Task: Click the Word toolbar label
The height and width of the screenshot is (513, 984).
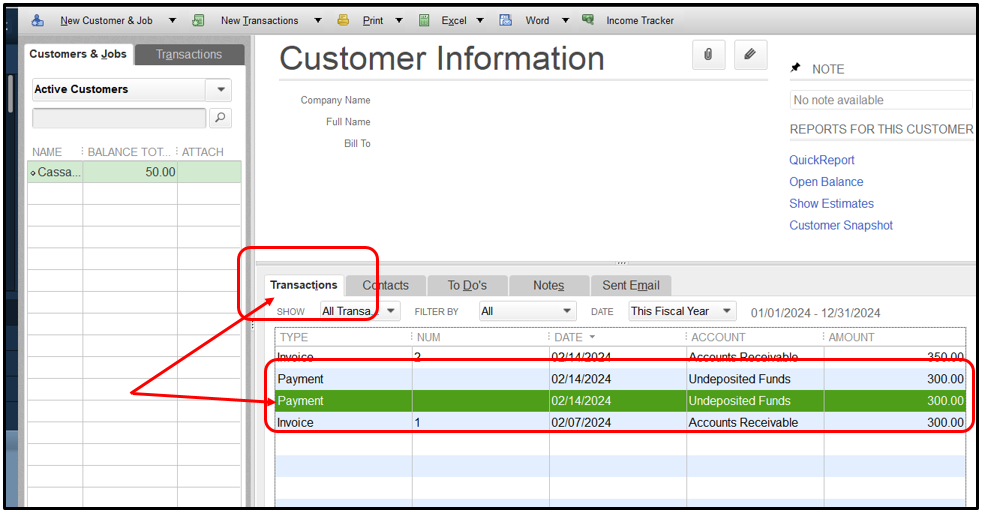Action: click(x=537, y=21)
